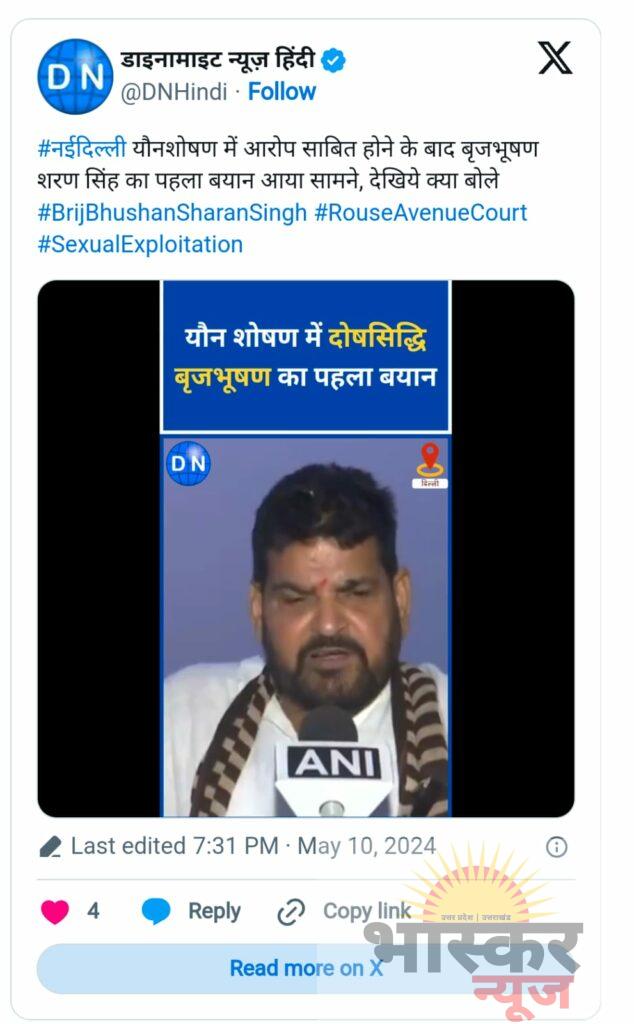Click the Reply label text
Screen dimensions: 634x1024
pyautogui.click(x=214, y=911)
